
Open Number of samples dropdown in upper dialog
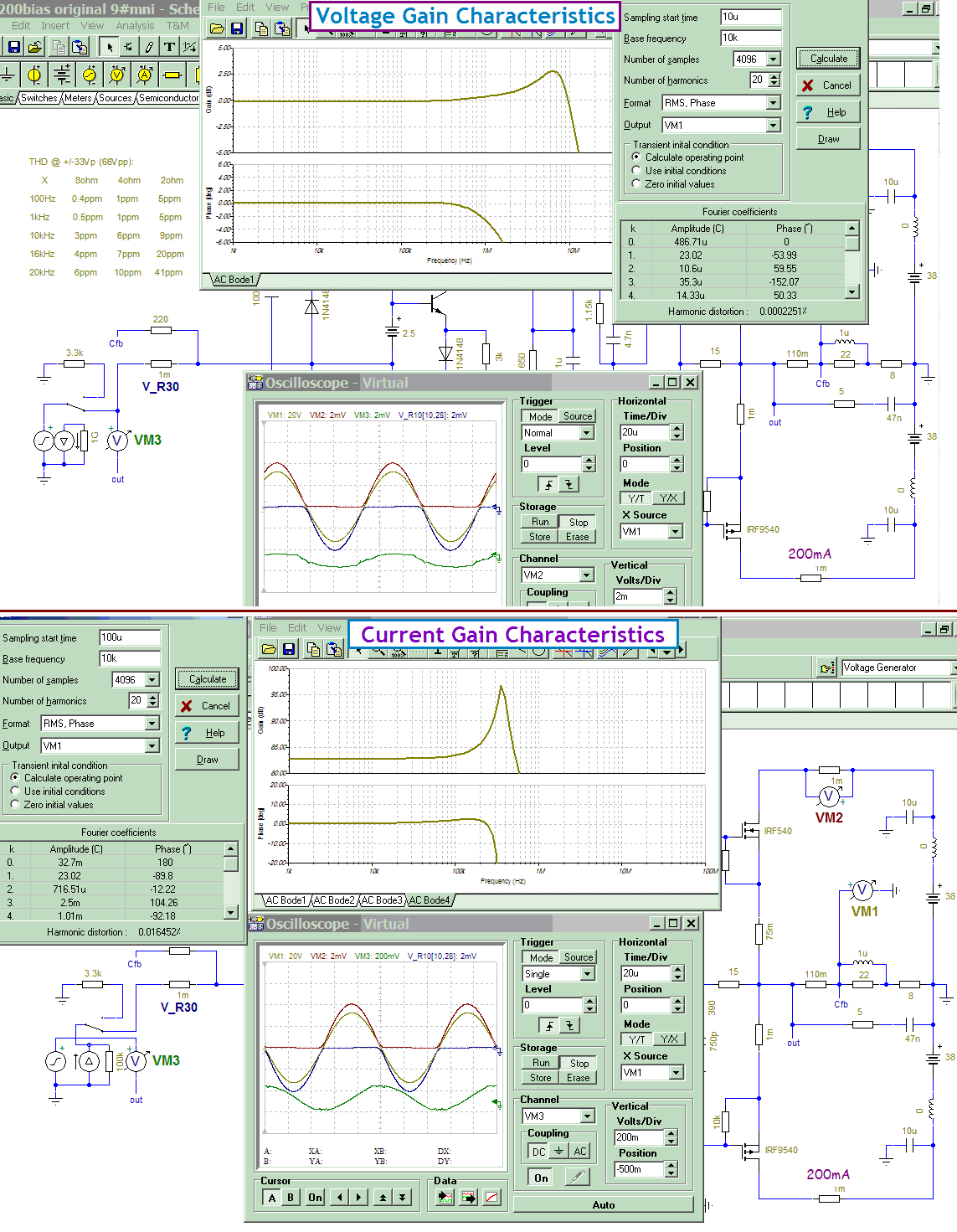773,59
